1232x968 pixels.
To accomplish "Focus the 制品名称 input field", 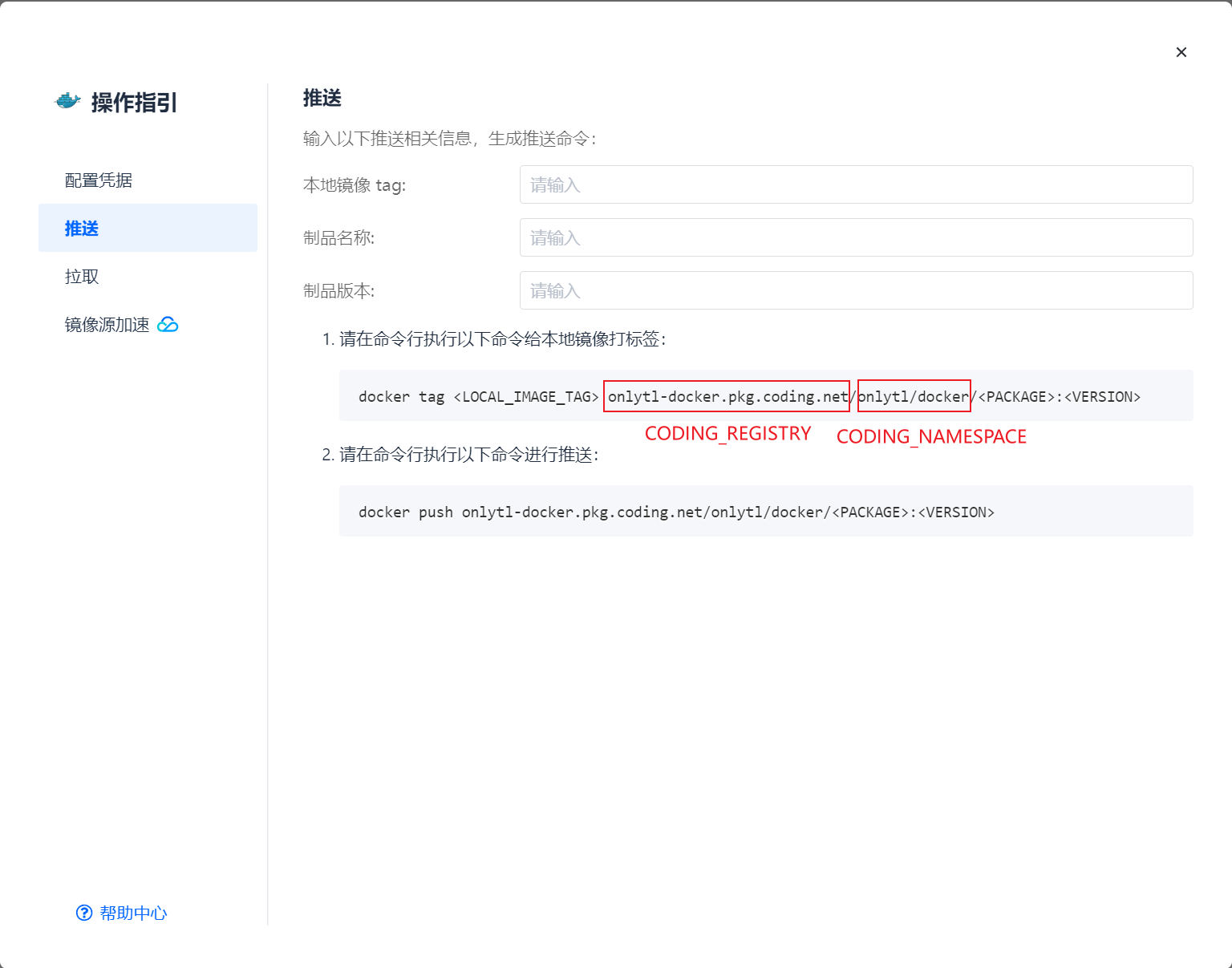I will 856,237.
